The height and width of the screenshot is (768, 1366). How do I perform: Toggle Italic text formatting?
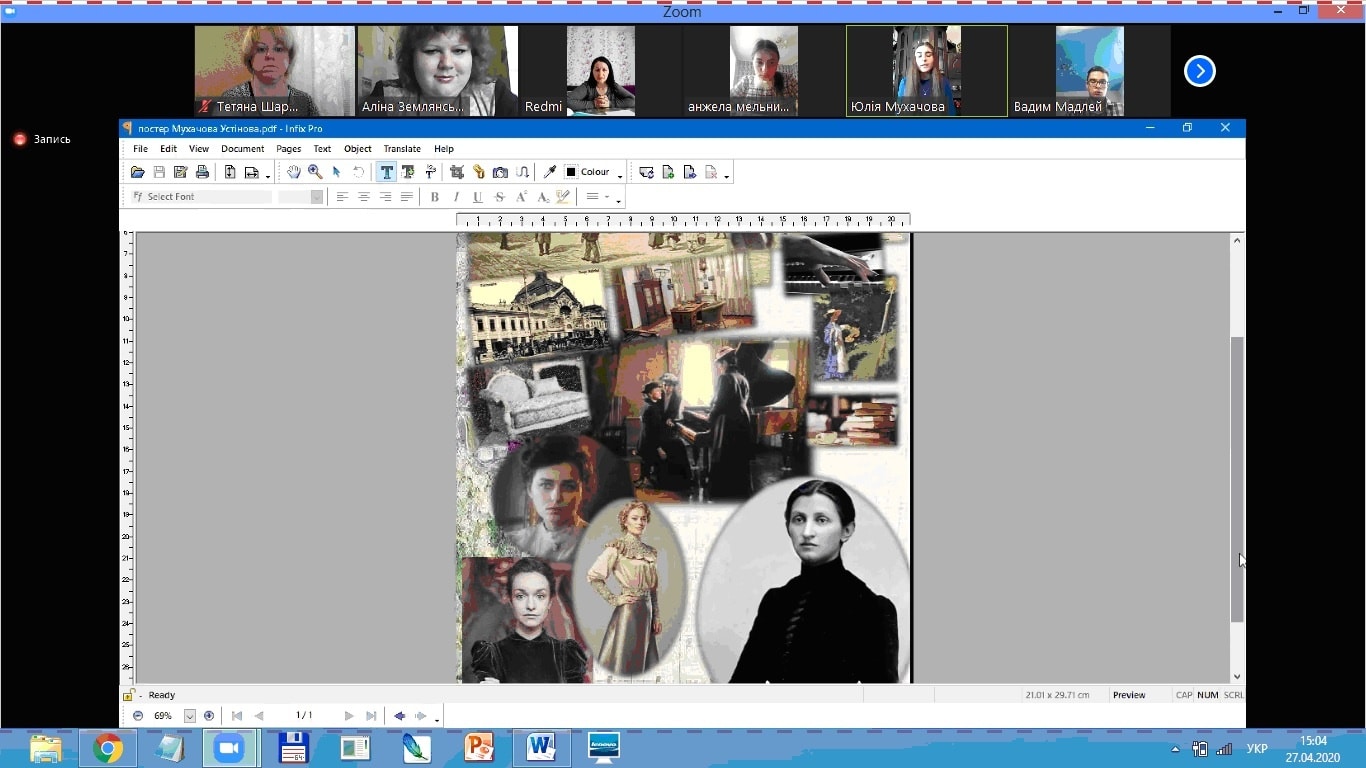[456, 197]
